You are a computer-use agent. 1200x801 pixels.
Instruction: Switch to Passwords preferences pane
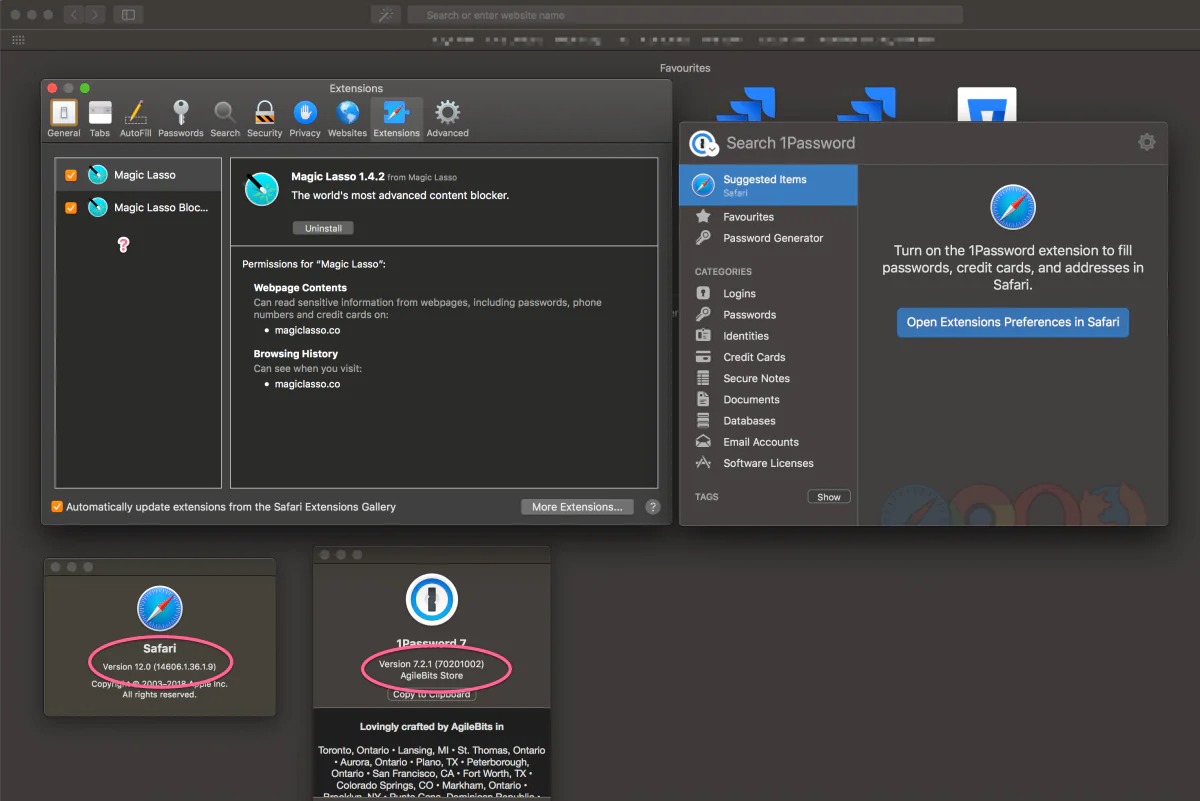pos(181,118)
